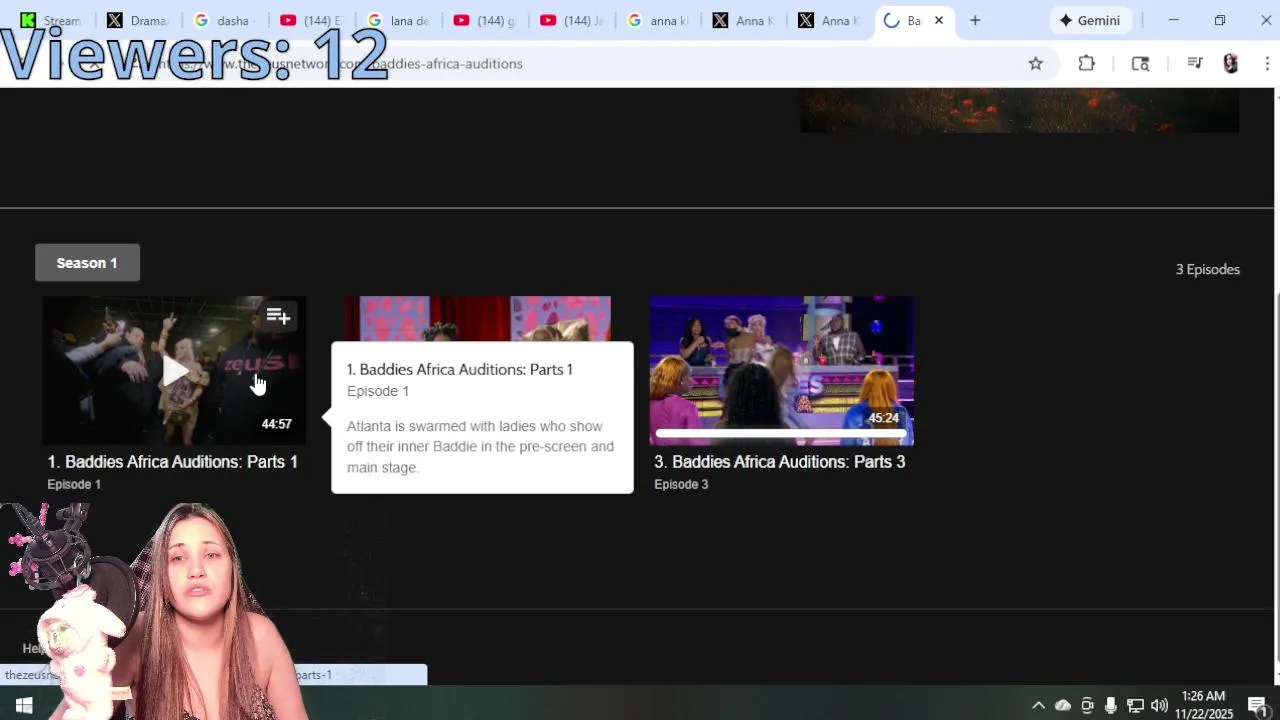Switch to the Google 'anna k' tab
This screenshot has width=1280, height=720.
click(657, 20)
